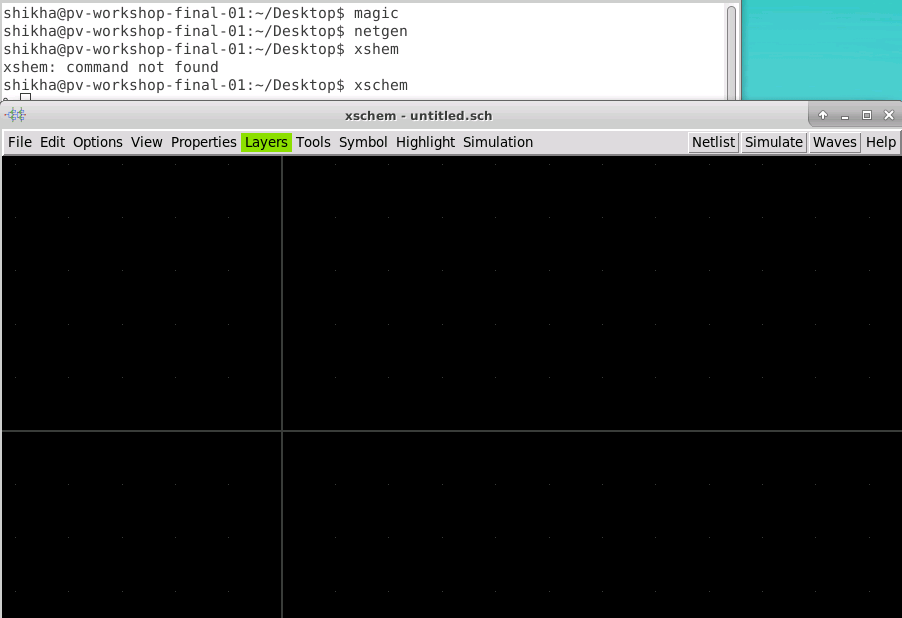This screenshot has height=618, width=902.
Task: Click the xschem - untitled.sch title bar
Action: click(x=420, y=114)
